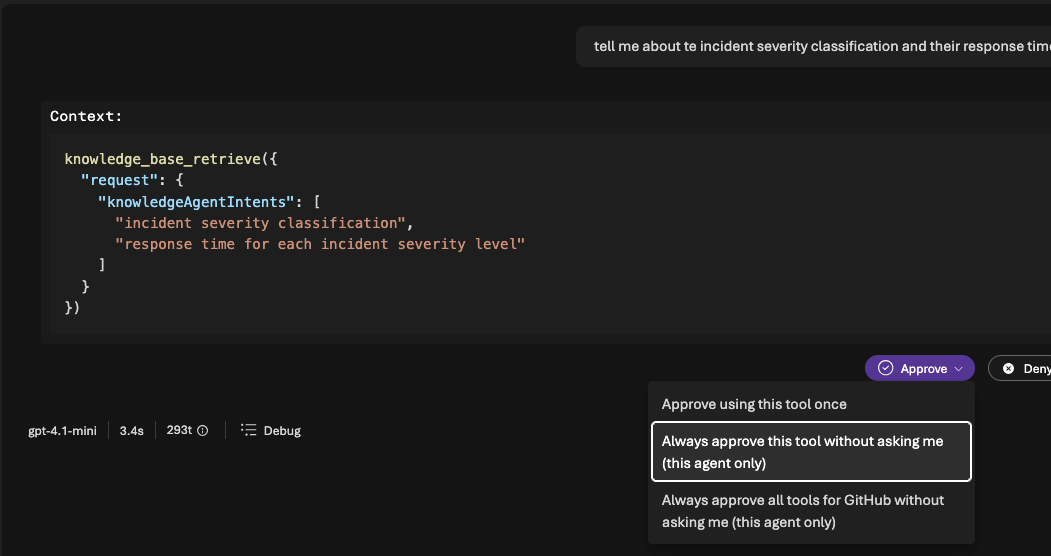The image size is (1051, 556).
Task: Click the check-circle icon on Approve
Action: click(885, 369)
